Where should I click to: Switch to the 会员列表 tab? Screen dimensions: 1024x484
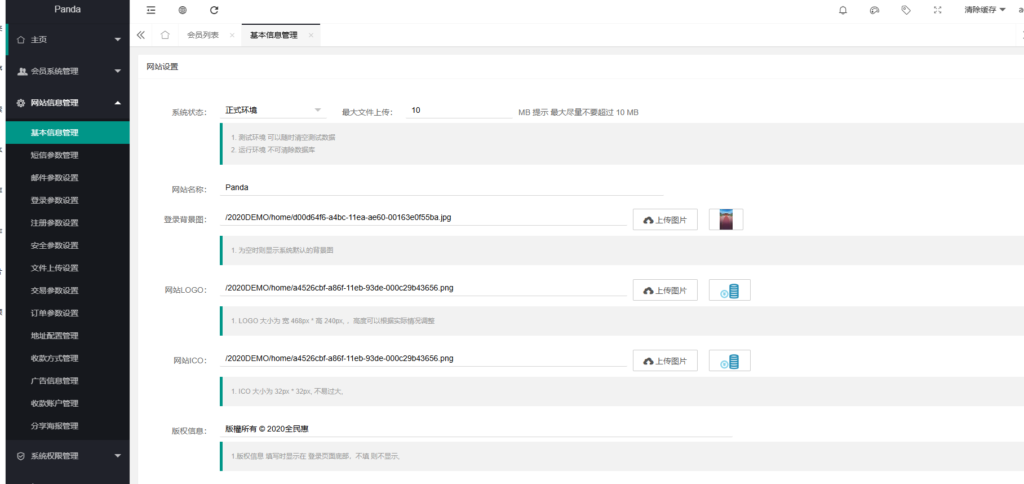pyautogui.click(x=203, y=35)
